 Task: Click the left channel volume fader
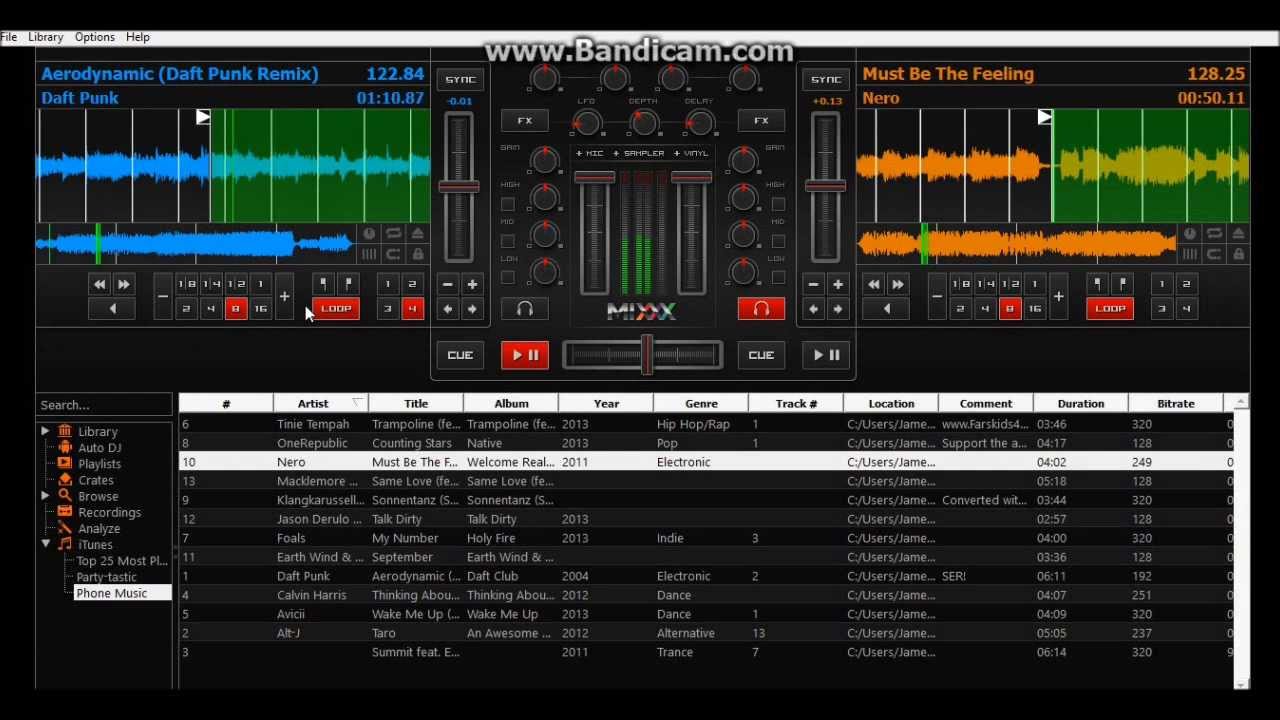point(594,178)
